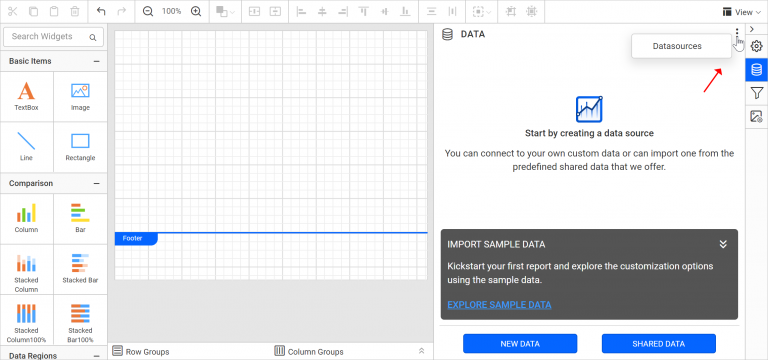Click the Delete trash icon

[x=74, y=11]
